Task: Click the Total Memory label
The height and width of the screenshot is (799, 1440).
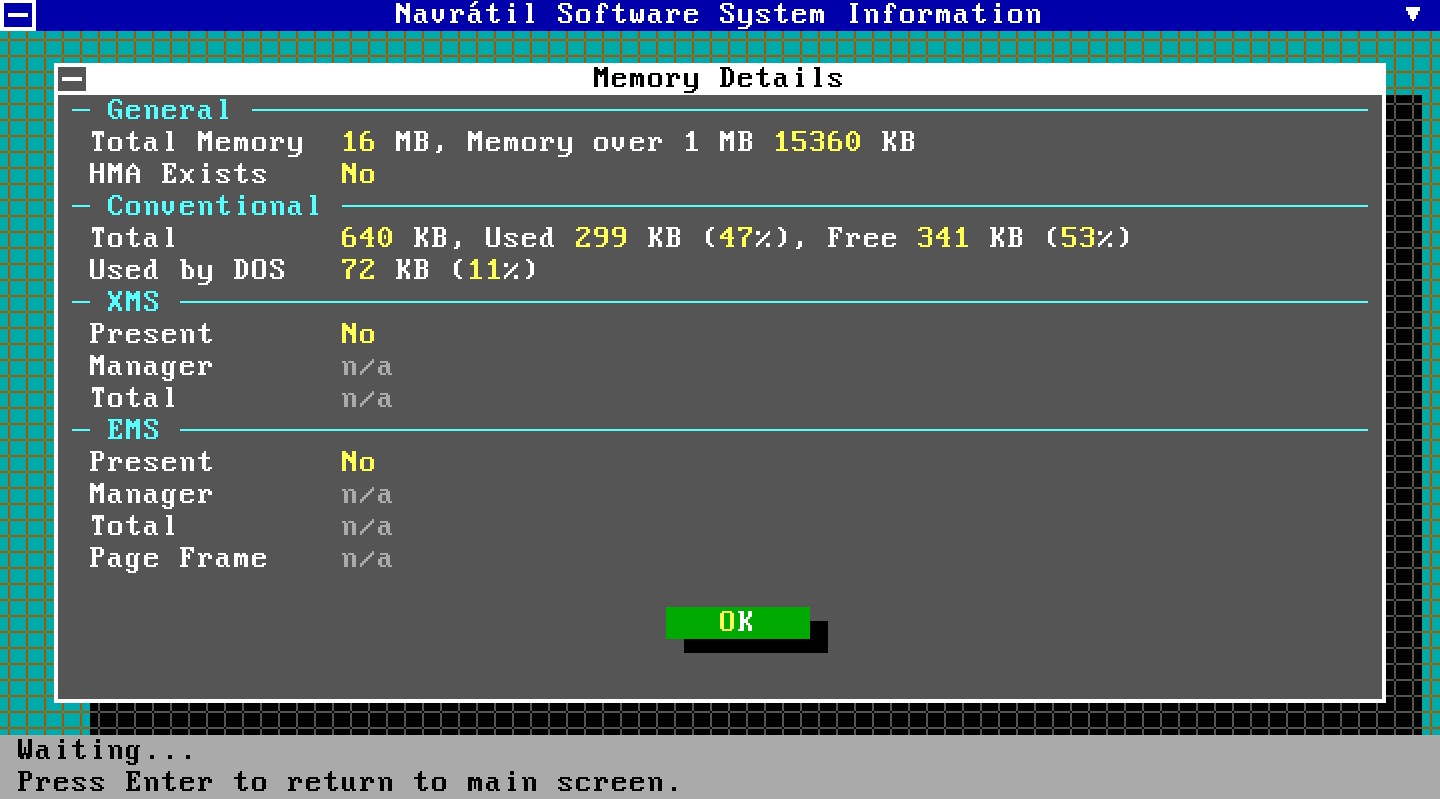Action: pyautogui.click(x=196, y=142)
